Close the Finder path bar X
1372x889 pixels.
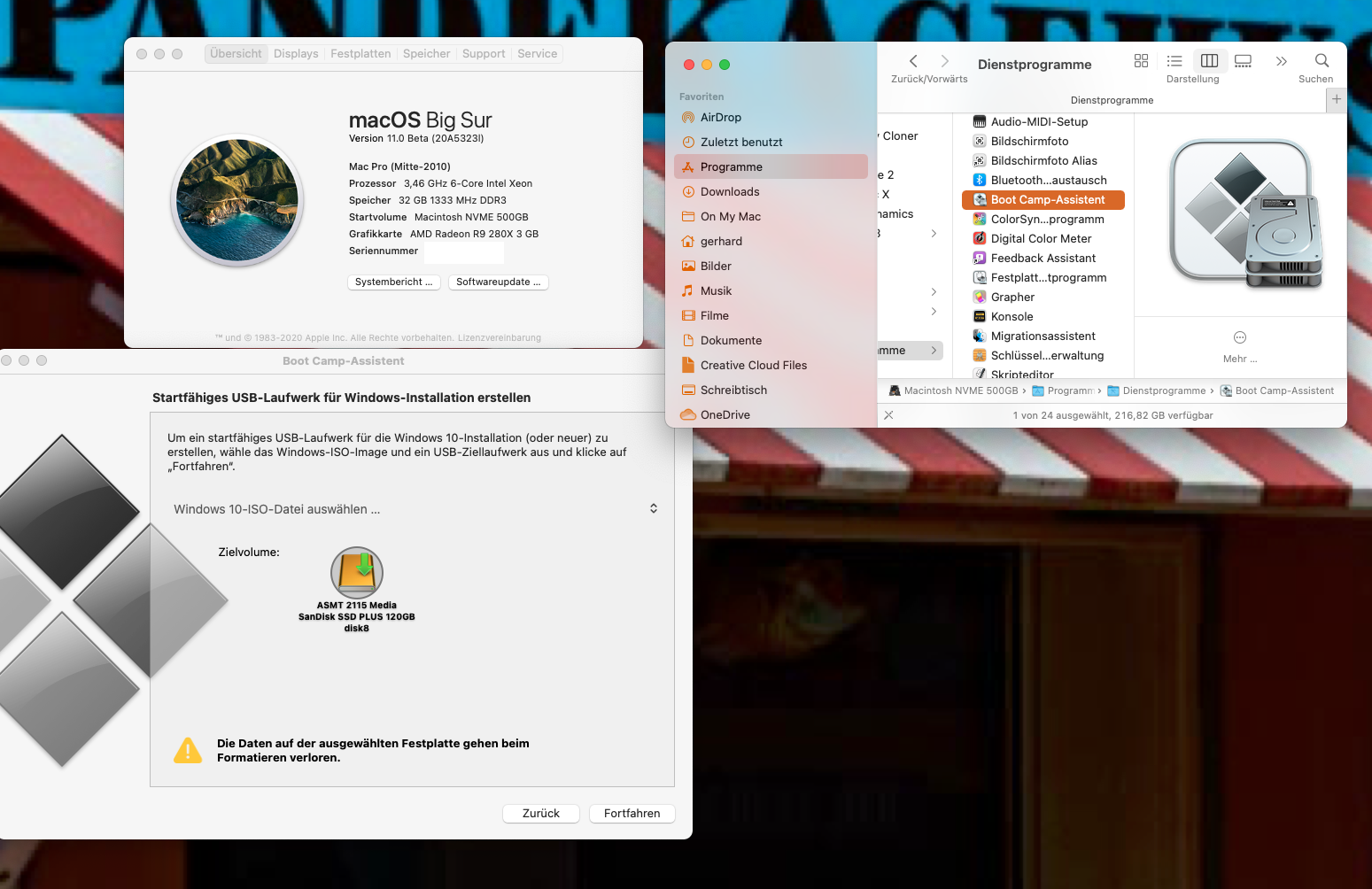tap(888, 415)
